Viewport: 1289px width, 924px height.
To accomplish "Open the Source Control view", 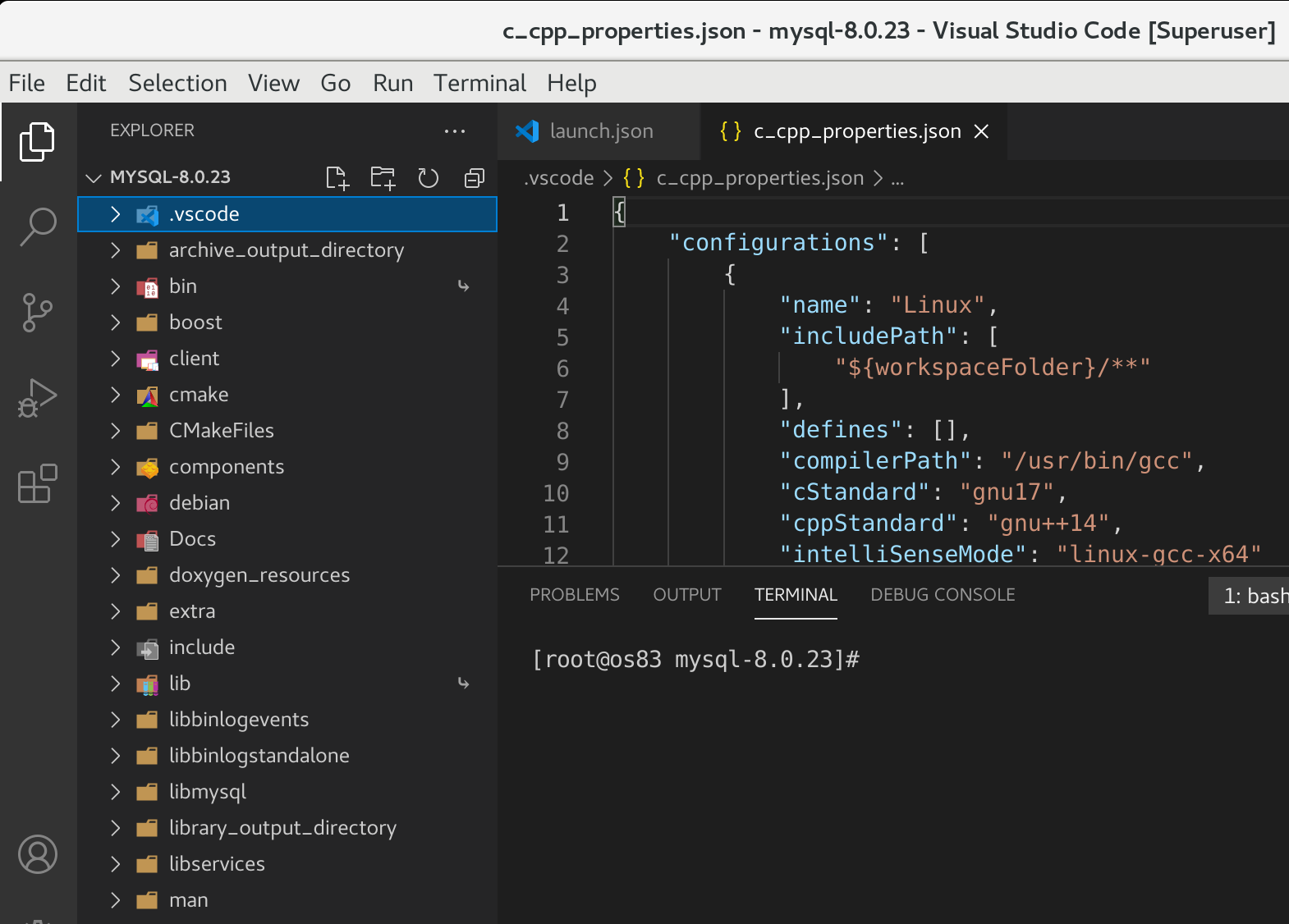I will pos(38,313).
